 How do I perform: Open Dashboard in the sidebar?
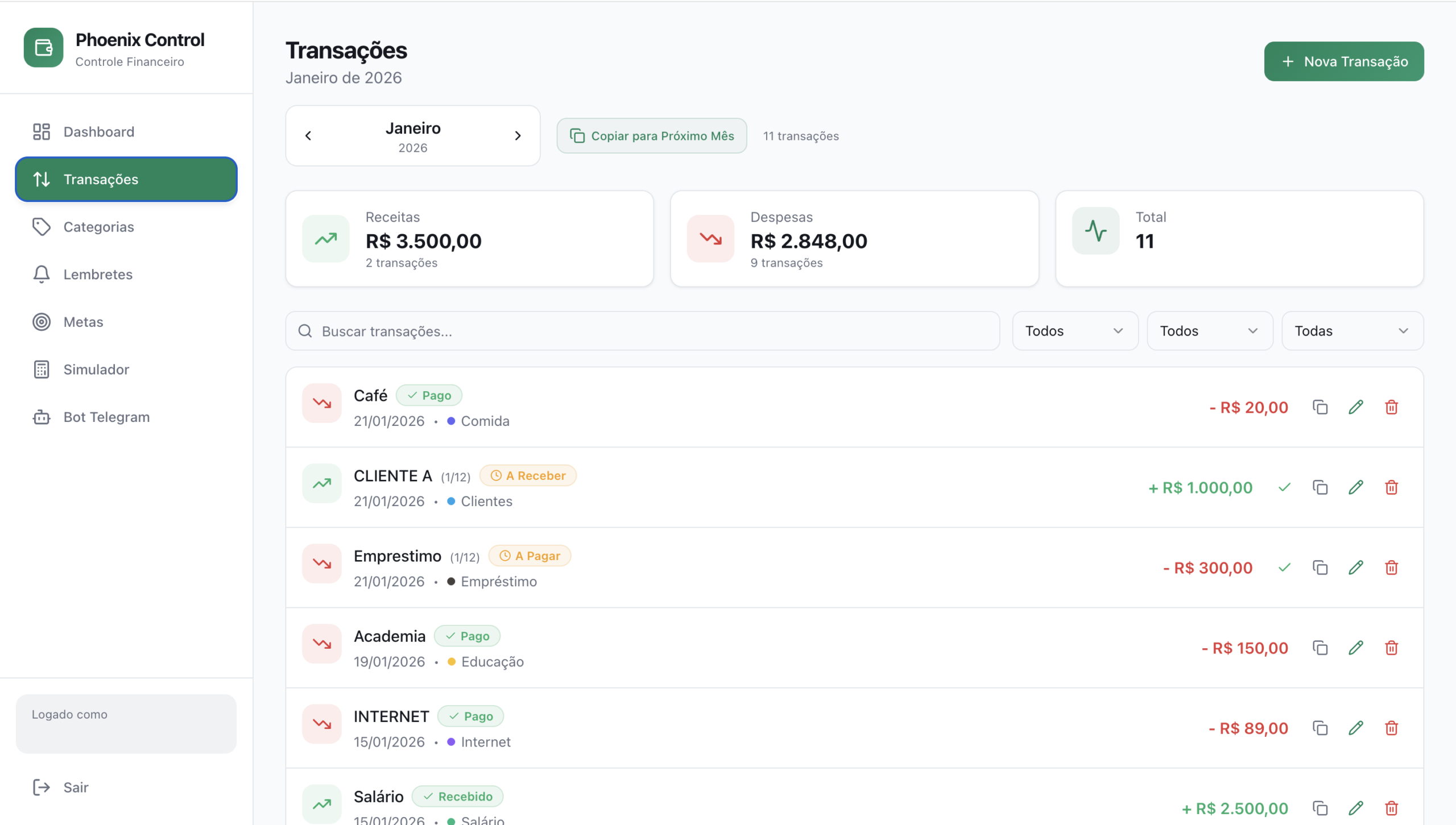pos(126,132)
